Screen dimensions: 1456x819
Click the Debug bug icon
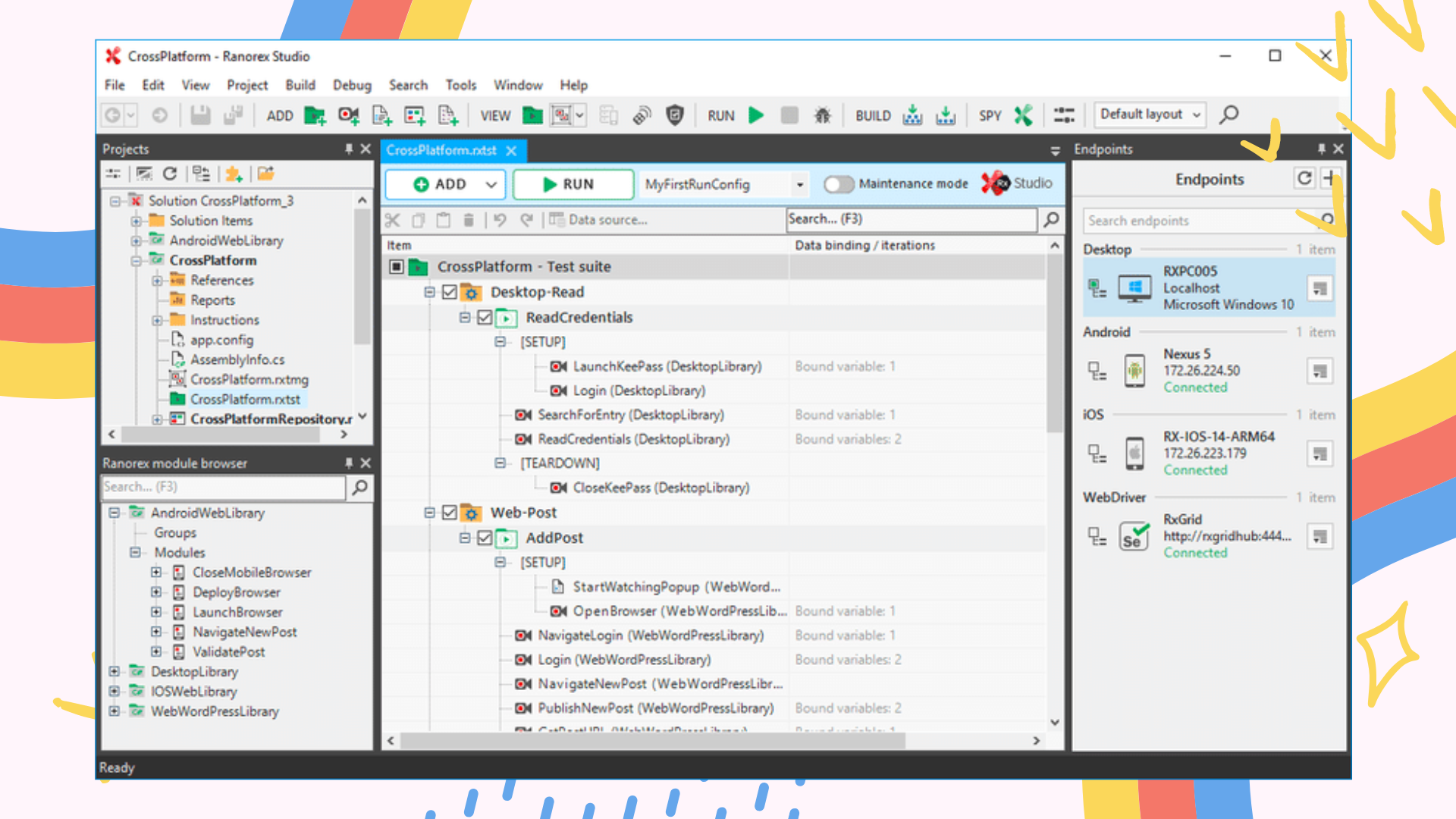[x=822, y=115]
